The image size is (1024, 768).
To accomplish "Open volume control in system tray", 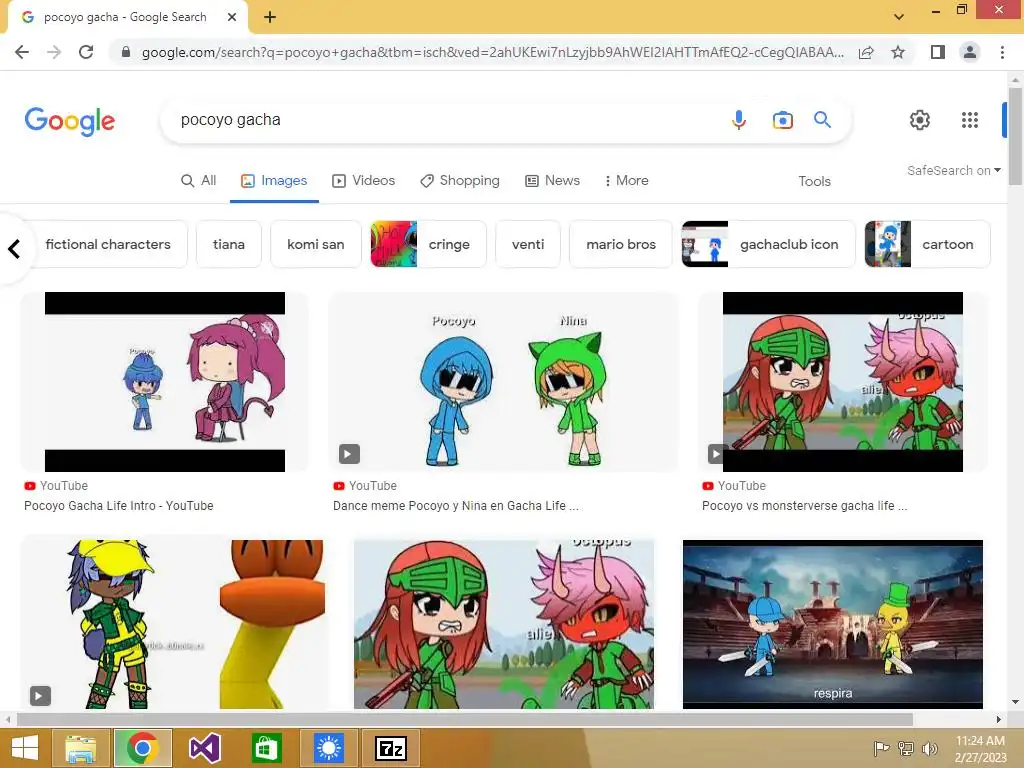I will 929,748.
